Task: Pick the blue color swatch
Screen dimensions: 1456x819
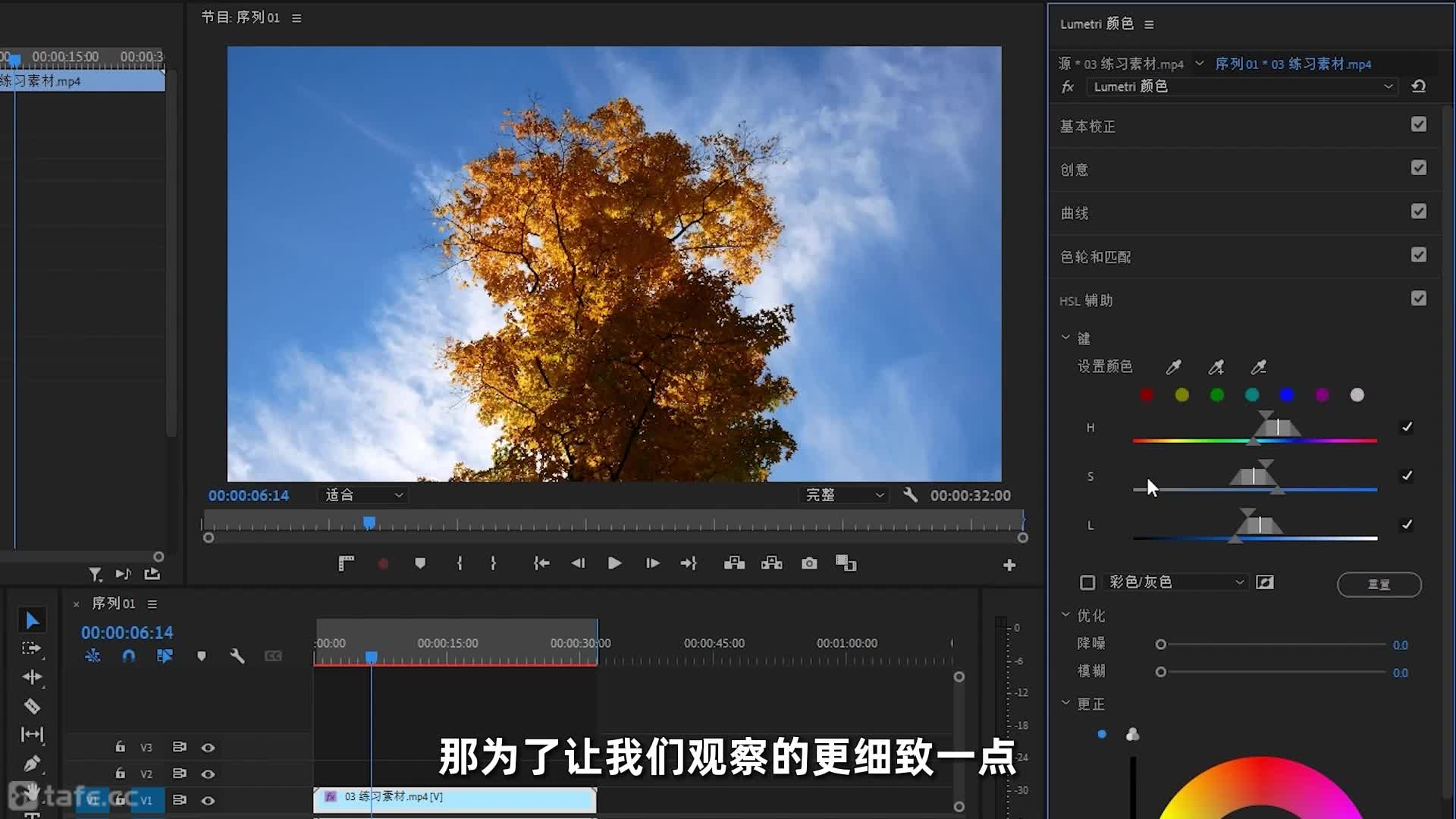Action: tap(1287, 395)
